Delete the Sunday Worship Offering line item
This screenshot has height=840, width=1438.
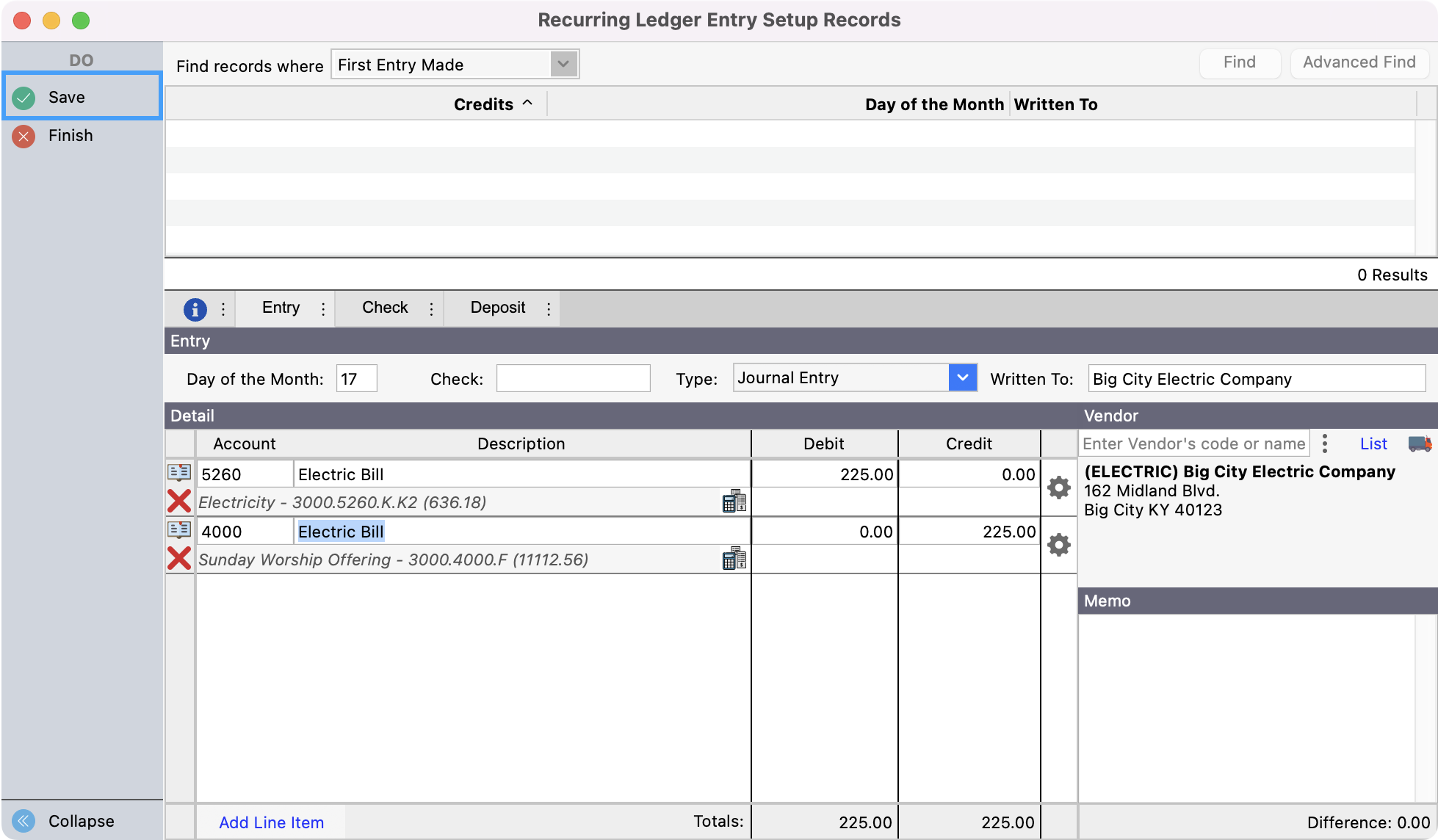tap(179, 559)
